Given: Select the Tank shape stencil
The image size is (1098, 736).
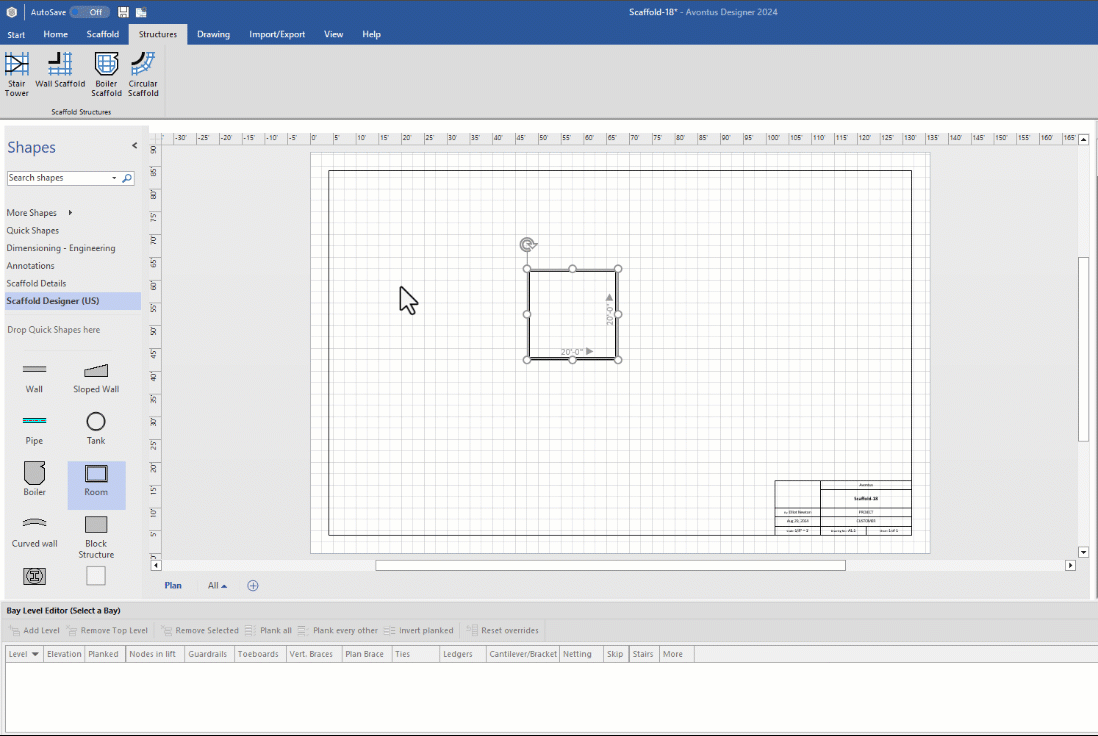Looking at the screenshot, I should point(96,428).
